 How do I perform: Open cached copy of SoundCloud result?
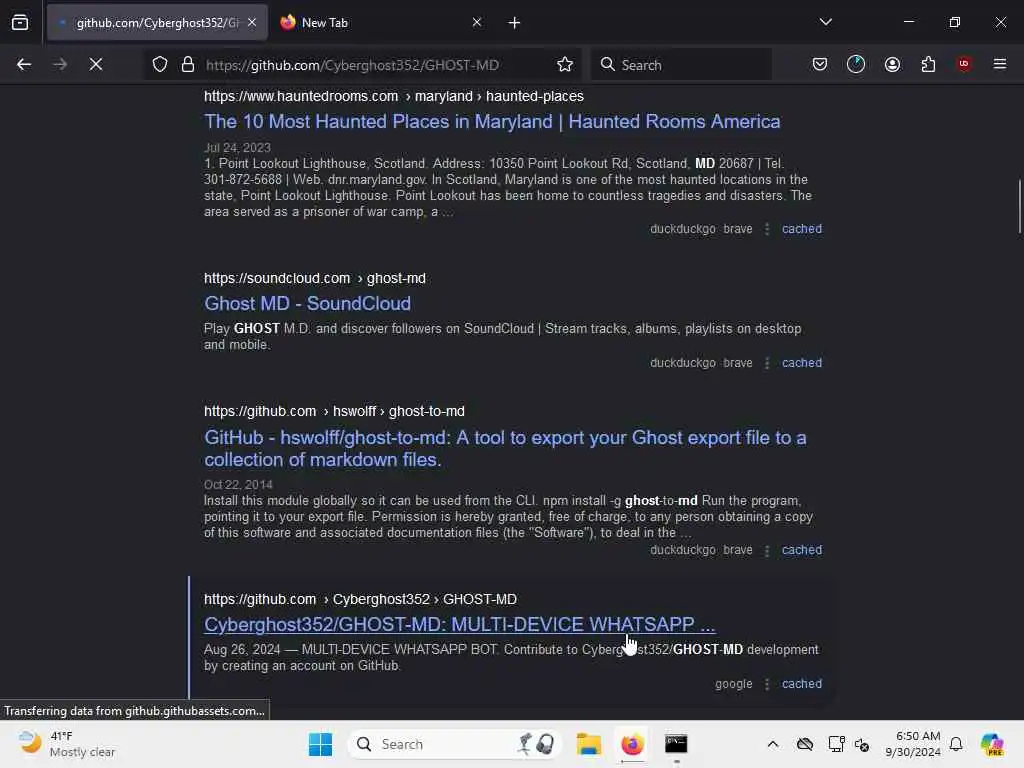[x=802, y=363]
